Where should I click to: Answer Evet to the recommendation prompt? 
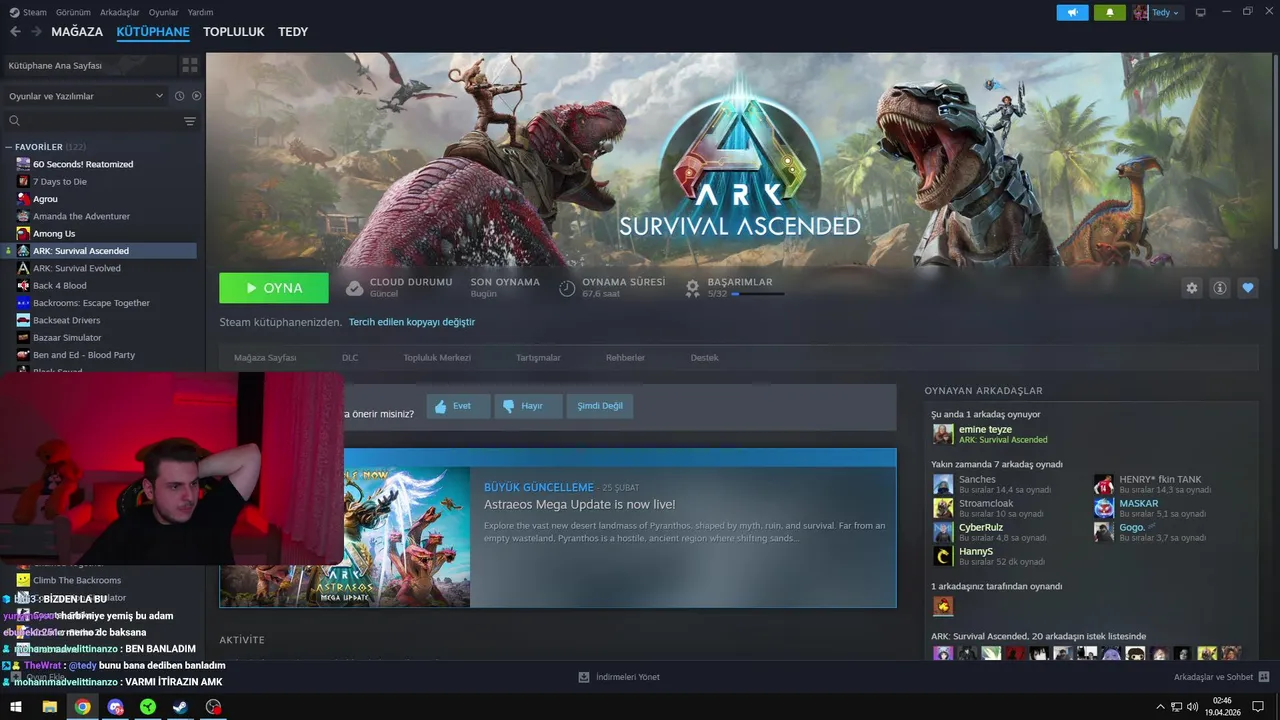(x=458, y=406)
